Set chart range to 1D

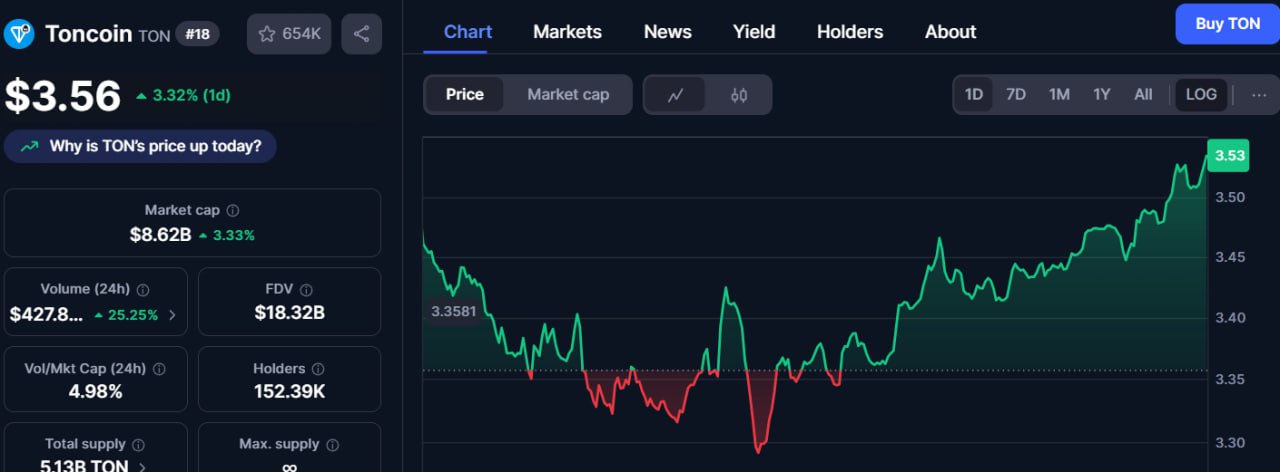point(973,95)
